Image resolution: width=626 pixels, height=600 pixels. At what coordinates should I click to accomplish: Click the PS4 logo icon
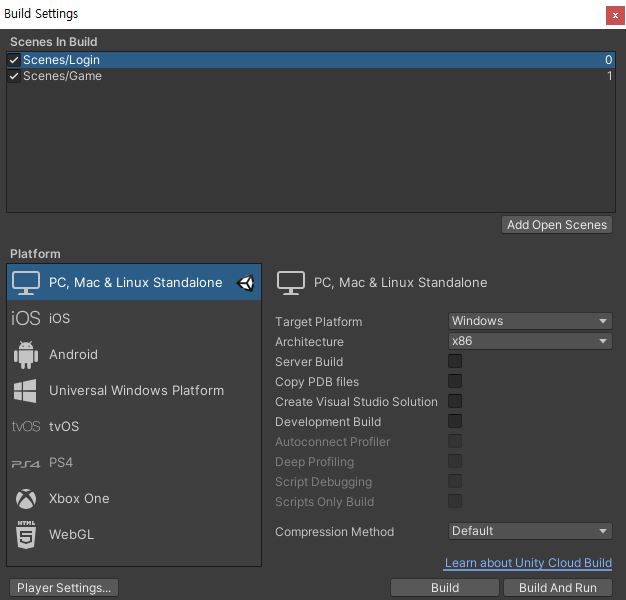tap(26, 463)
